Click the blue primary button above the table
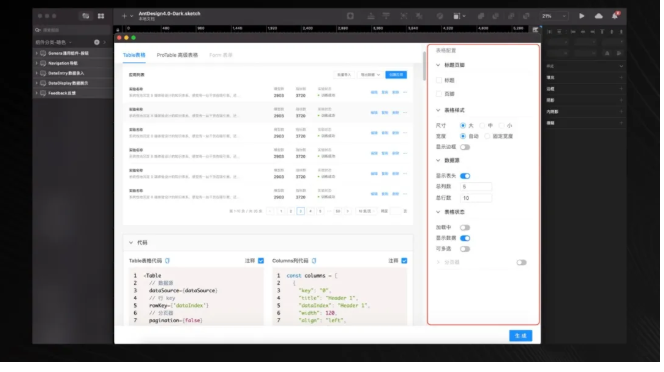 (x=396, y=75)
